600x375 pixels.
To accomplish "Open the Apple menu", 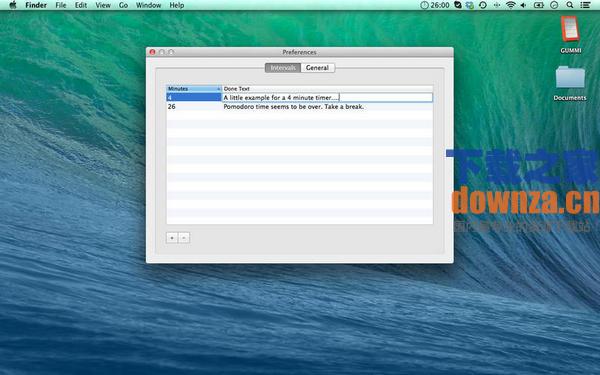I will 13,5.
